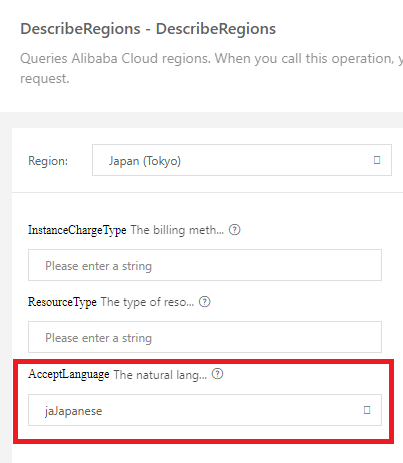403x463 pixels.
Task: Click the AcceptLanguage parameter name
Action: [69, 374]
